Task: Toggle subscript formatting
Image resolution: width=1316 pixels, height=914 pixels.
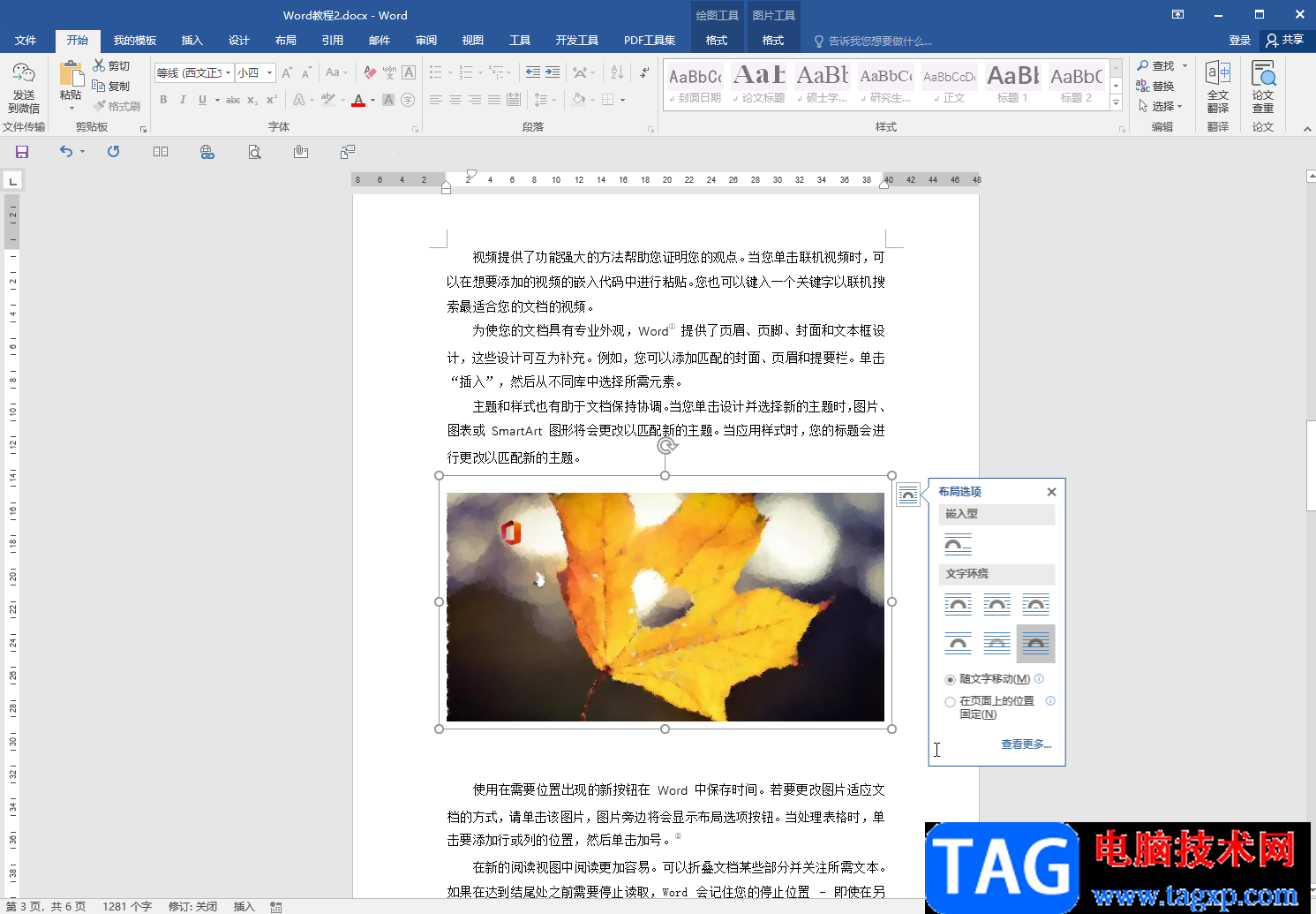Action: pyautogui.click(x=252, y=100)
